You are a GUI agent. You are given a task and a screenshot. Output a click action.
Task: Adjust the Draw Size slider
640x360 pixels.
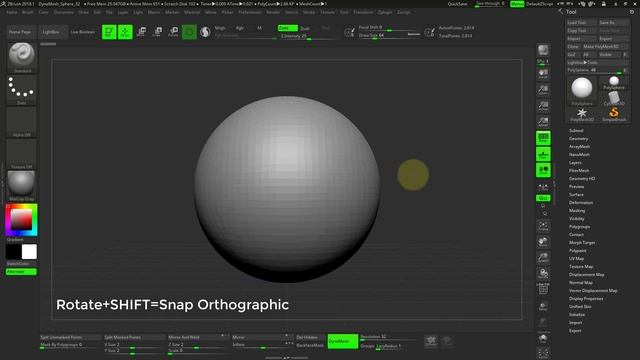pyautogui.click(x=389, y=36)
